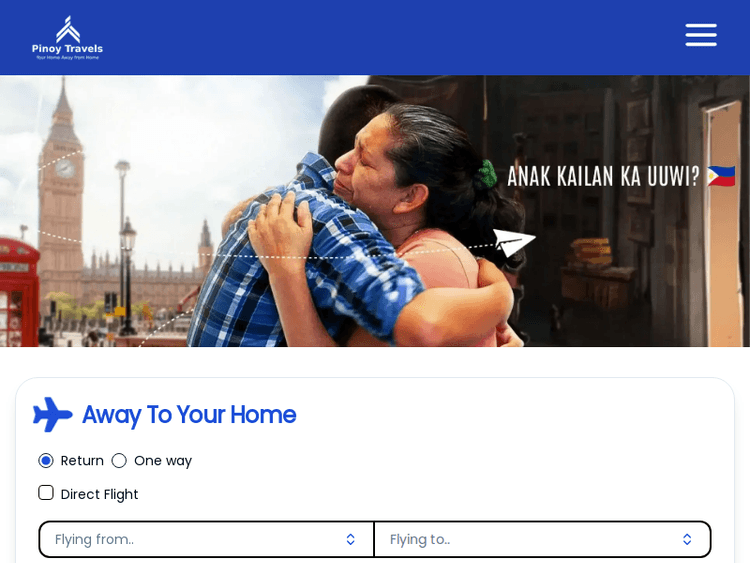Click the white paper plane icon
This screenshot has height=563, width=750.
(x=514, y=243)
